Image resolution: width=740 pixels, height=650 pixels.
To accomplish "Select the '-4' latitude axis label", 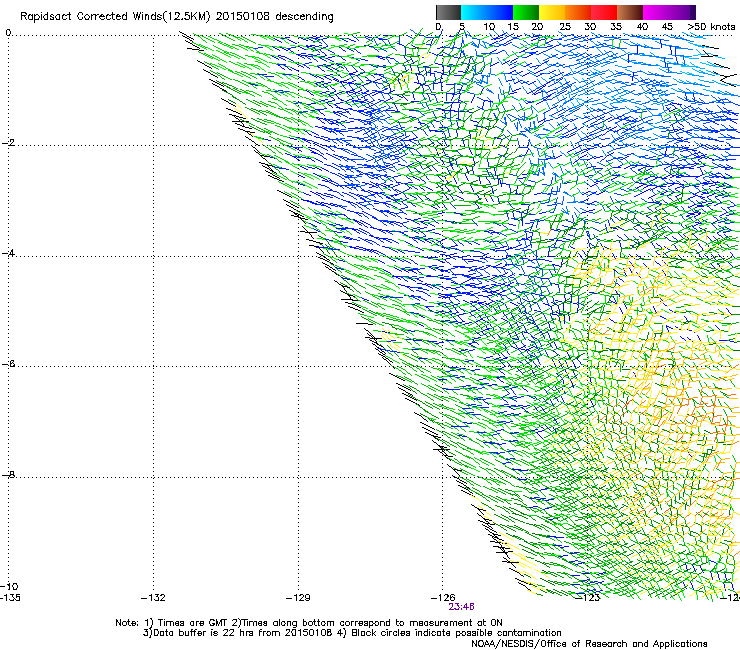I will pyautogui.click(x=8, y=253).
